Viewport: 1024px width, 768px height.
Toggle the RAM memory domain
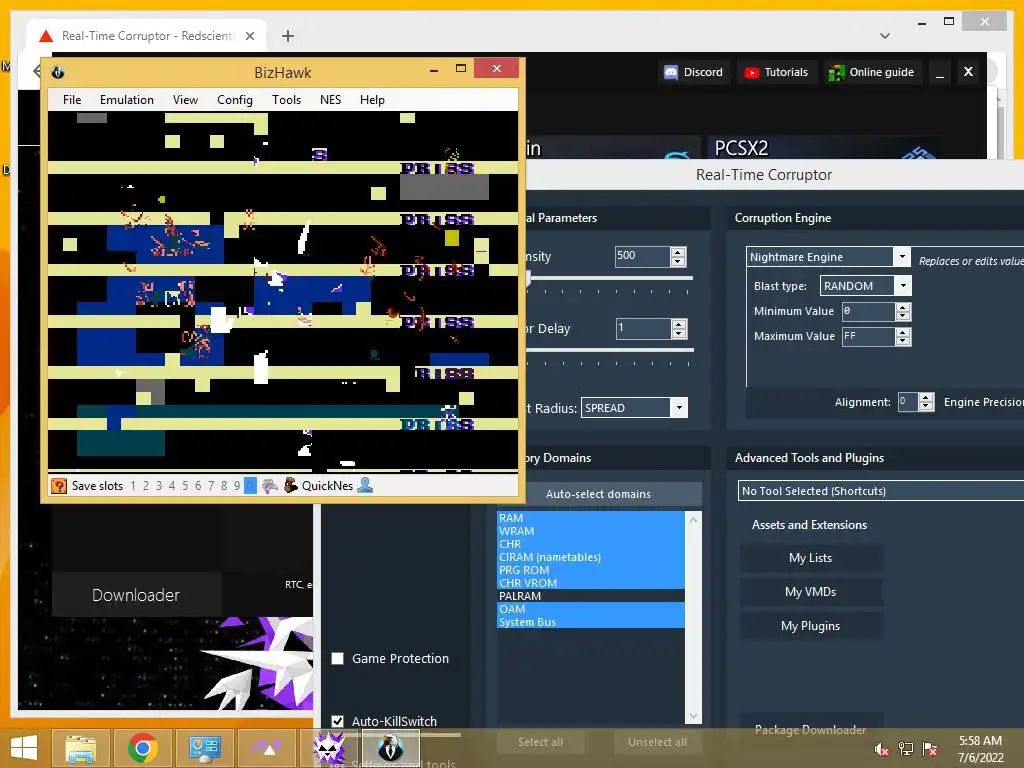pos(590,518)
